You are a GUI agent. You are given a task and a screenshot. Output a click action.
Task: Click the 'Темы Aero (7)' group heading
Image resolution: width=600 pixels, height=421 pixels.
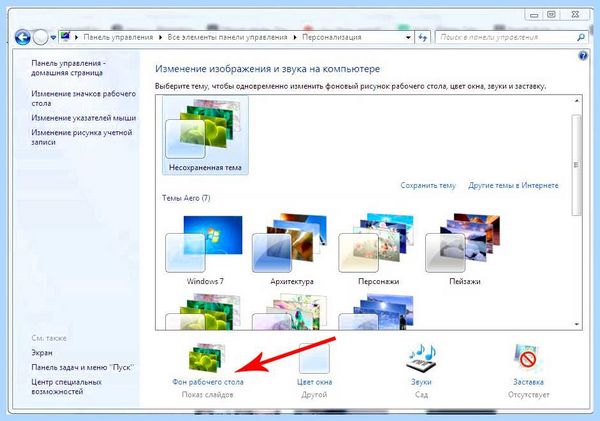186,198
